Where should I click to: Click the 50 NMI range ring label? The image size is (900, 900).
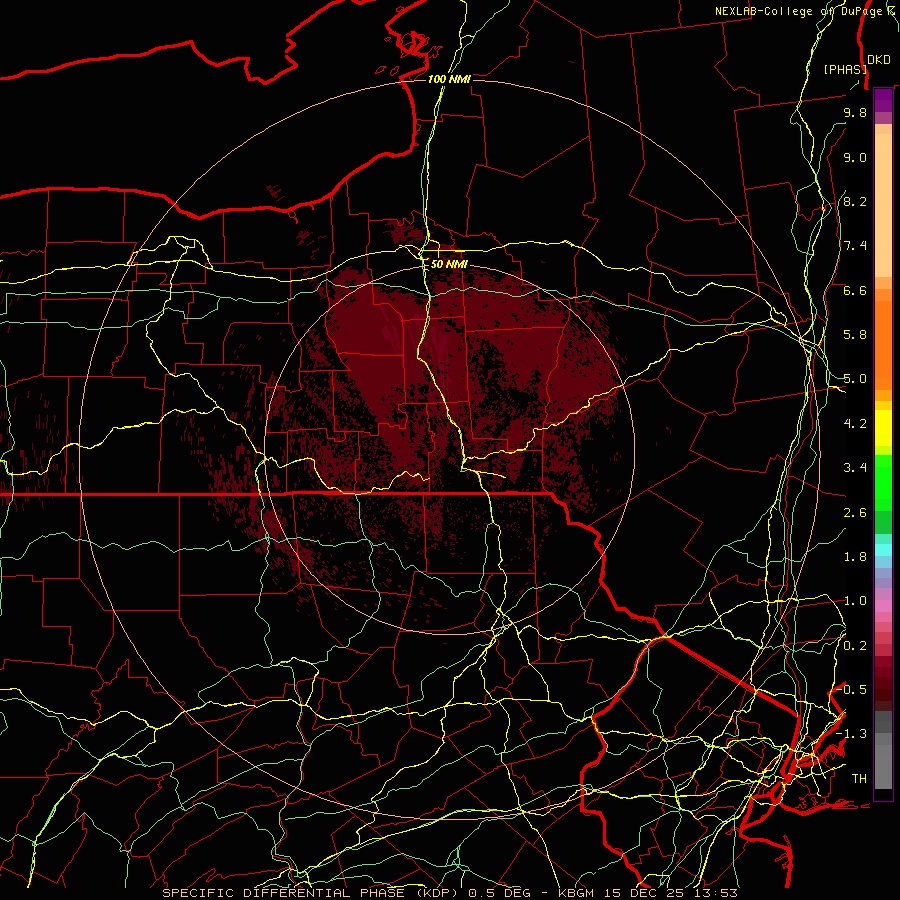tap(449, 264)
